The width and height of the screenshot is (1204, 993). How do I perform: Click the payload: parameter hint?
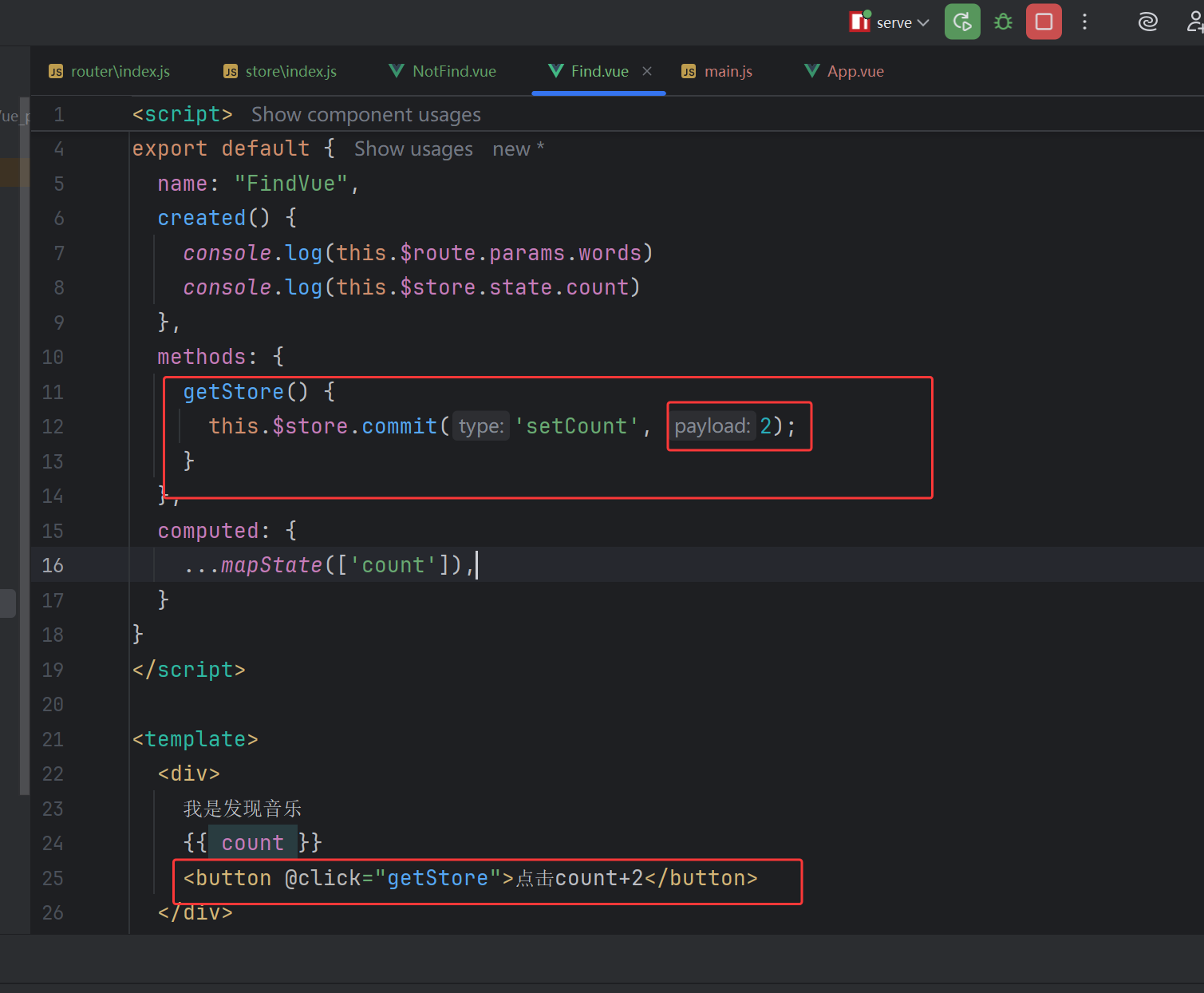click(x=713, y=426)
